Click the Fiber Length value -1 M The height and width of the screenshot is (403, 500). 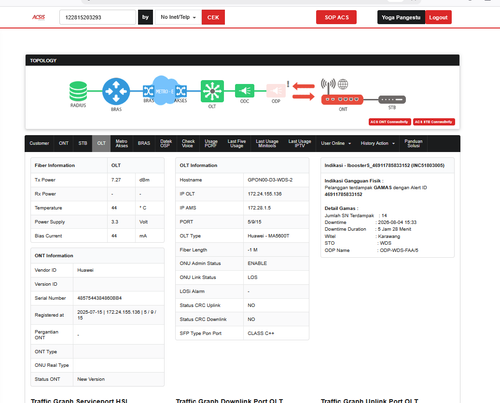coord(252,250)
